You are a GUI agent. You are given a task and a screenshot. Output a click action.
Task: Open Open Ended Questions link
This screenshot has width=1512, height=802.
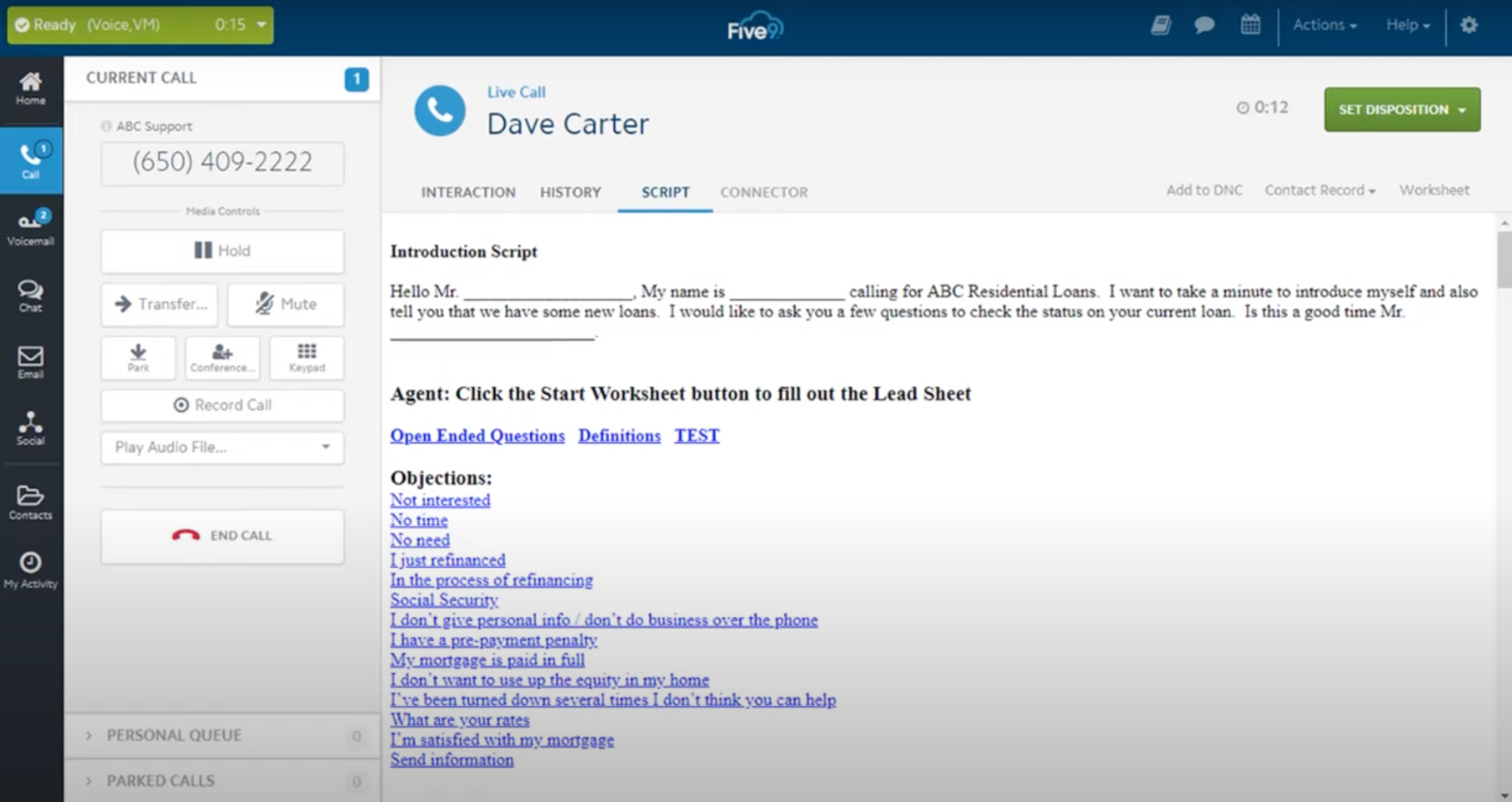click(477, 436)
